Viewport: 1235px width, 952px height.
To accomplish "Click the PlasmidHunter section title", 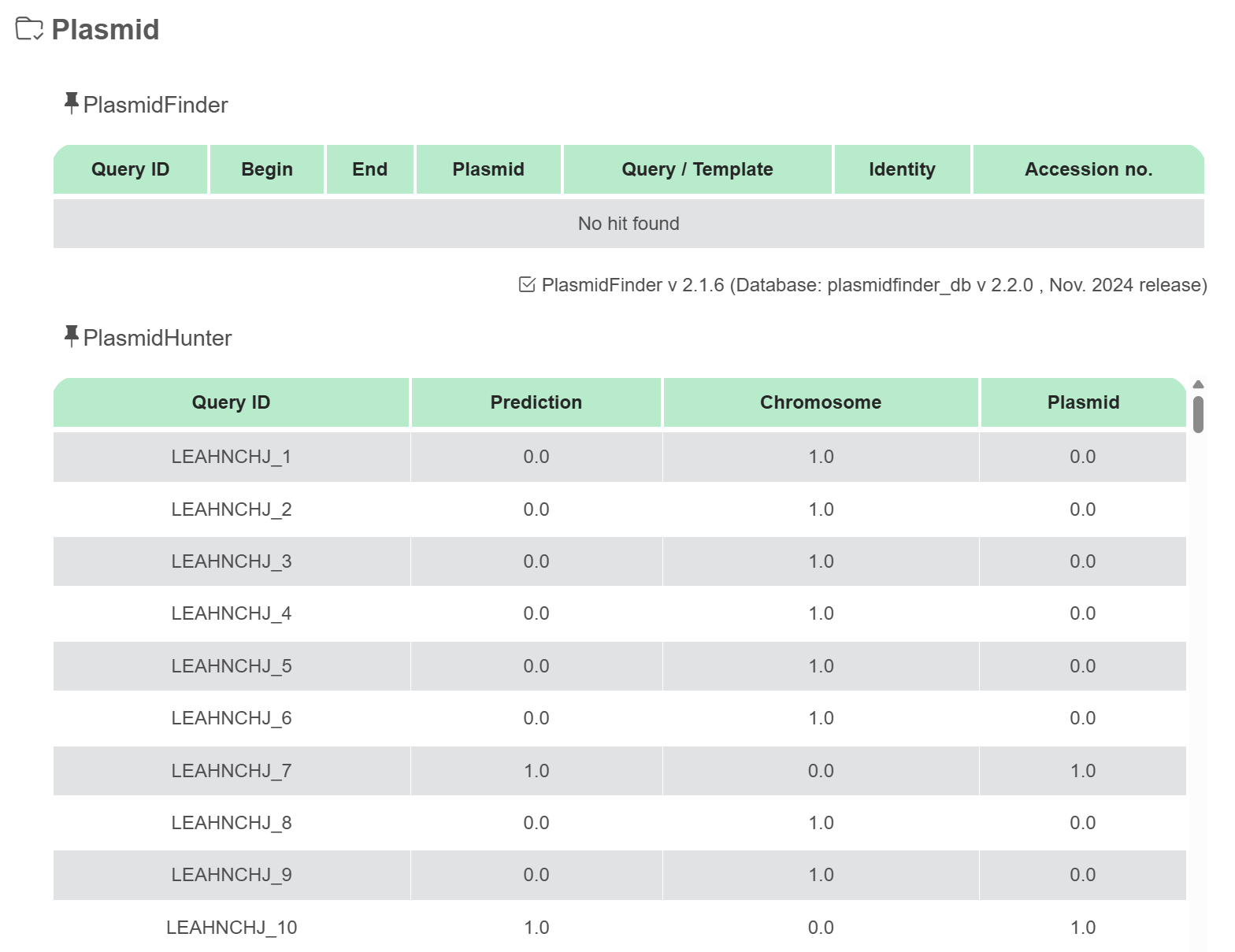I will pyautogui.click(x=157, y=338).
